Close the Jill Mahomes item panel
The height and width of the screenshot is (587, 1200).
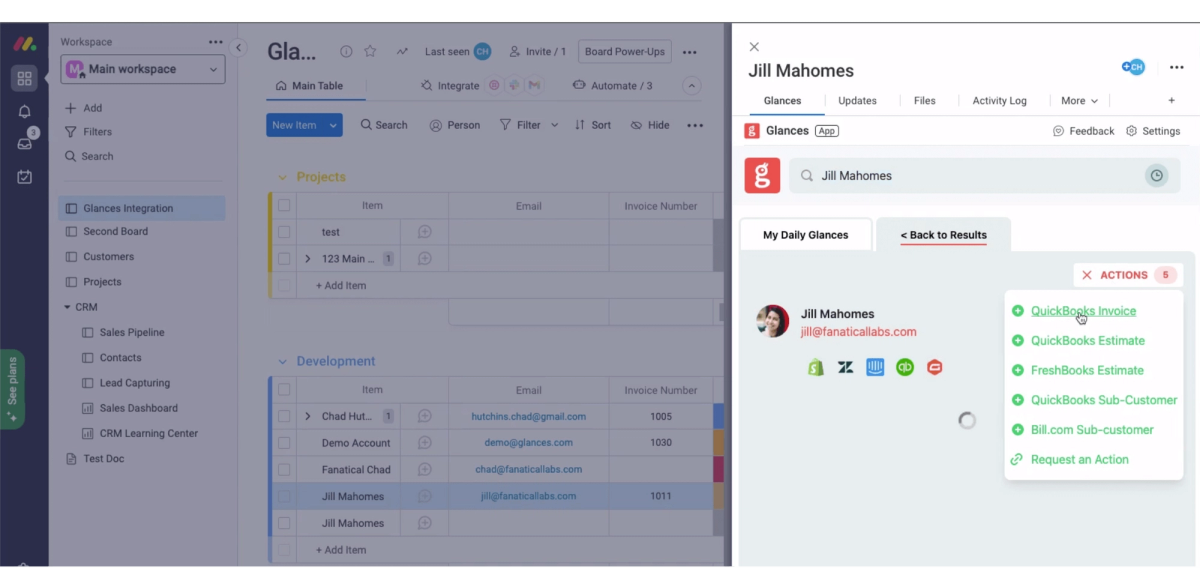(x=754, y=46)
